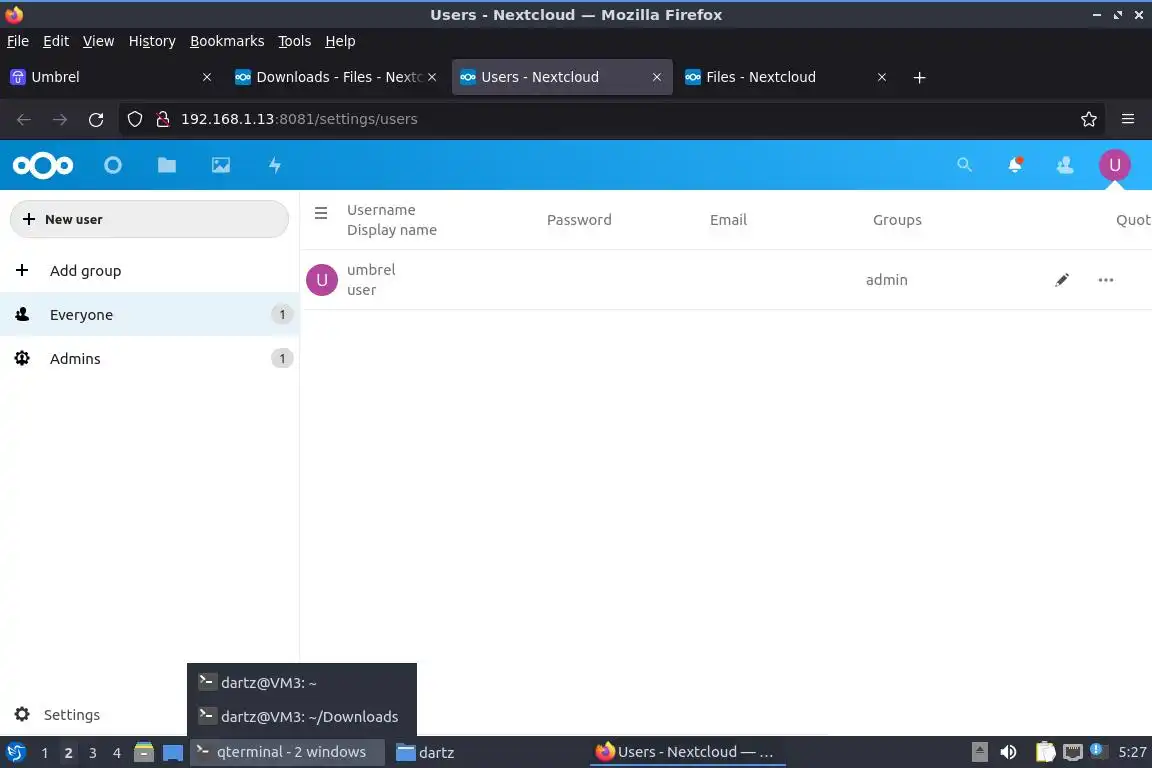The width and height of the screenshot is (1152, 768).
Task: Close the Downloads - Files tab
Action: (x=432, y=77)
